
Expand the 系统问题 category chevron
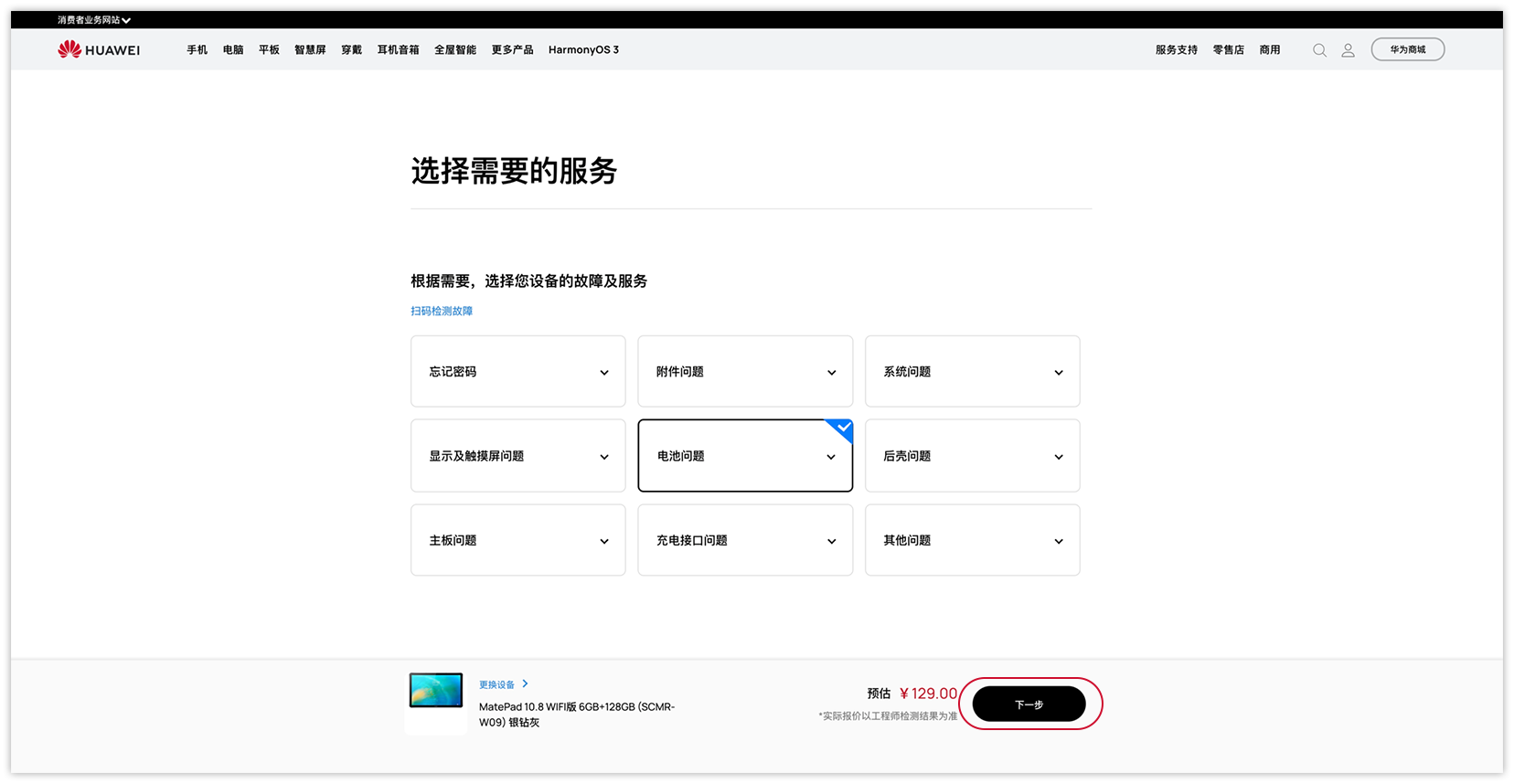[1059, 373]
